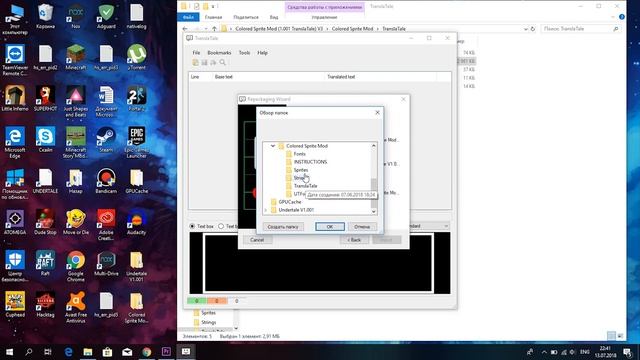The image size is (640, 360).
Task: Open the Steam desktop shortcut
Action: (106, 140)
